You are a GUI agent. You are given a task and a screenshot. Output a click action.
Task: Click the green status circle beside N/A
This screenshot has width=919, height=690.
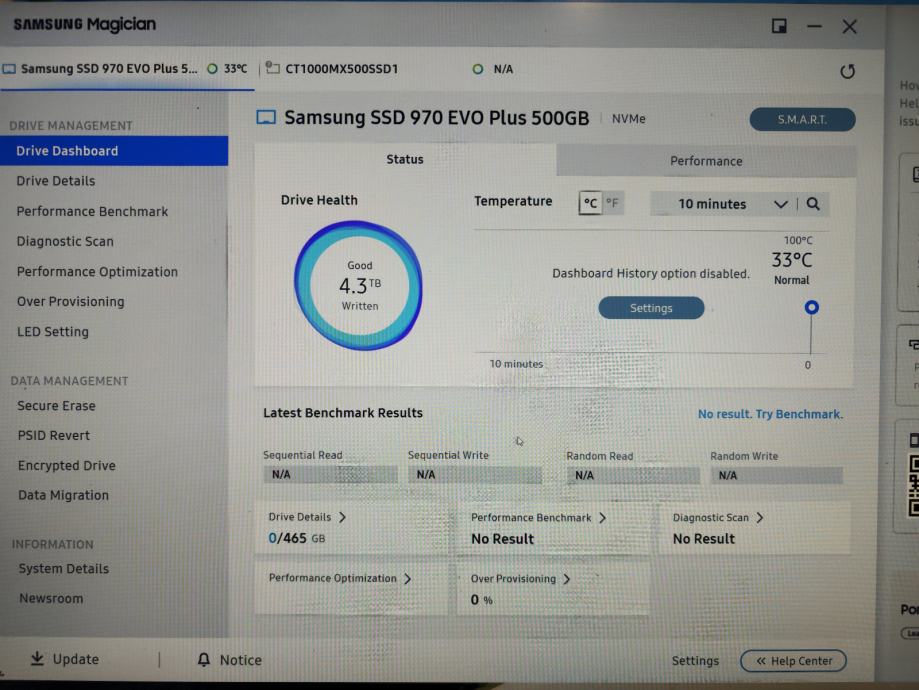(478, 69)
